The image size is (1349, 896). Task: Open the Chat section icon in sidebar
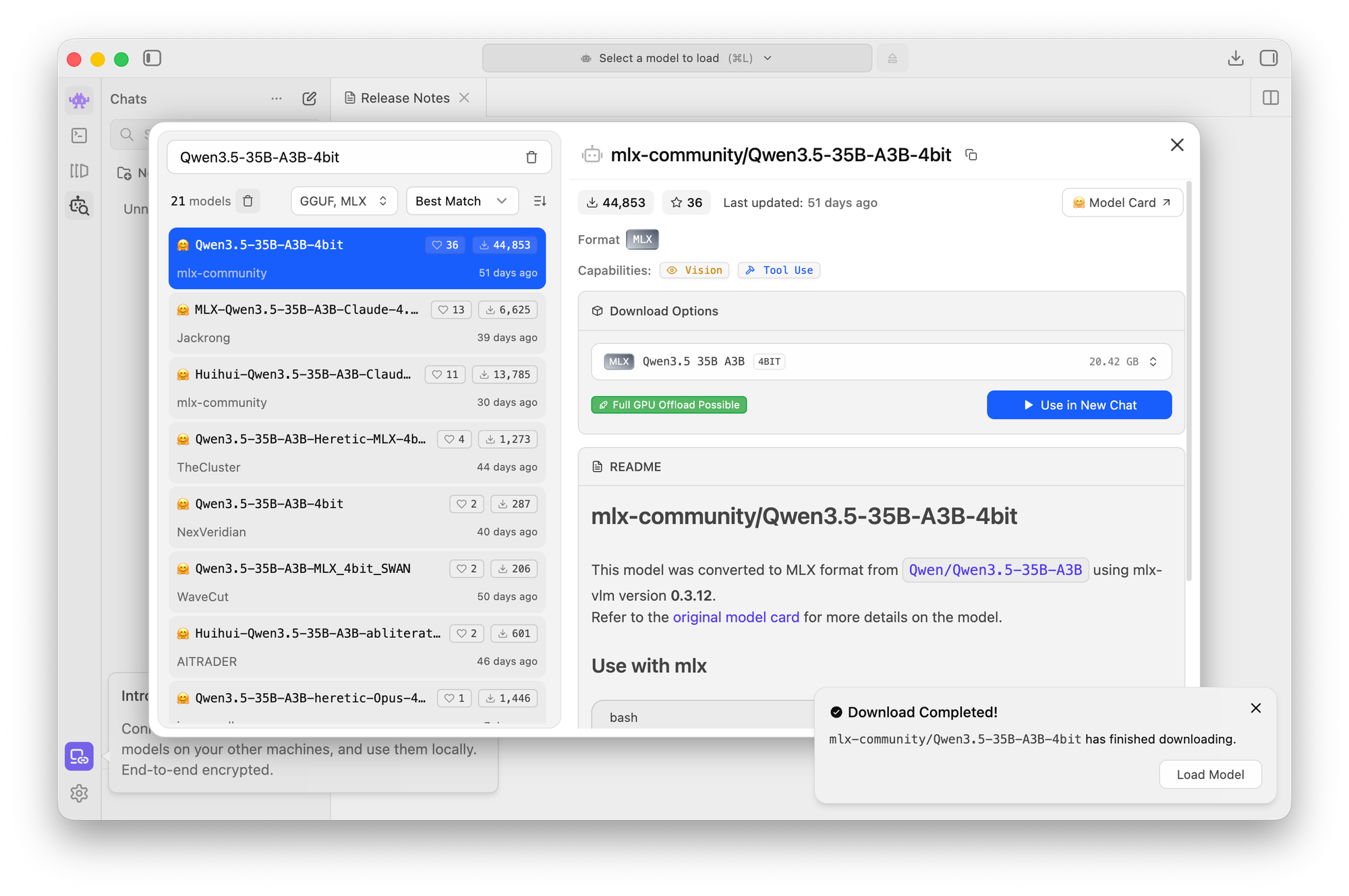tap(80, 100)
